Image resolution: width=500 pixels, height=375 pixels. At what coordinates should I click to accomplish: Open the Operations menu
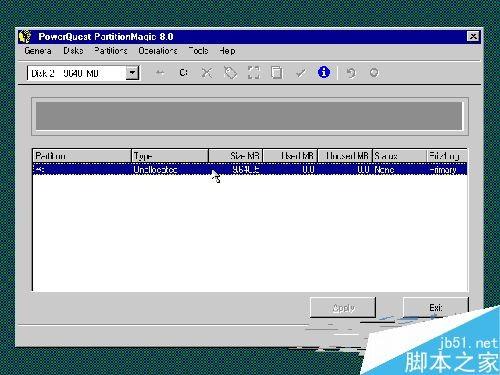tap(158, 51)
